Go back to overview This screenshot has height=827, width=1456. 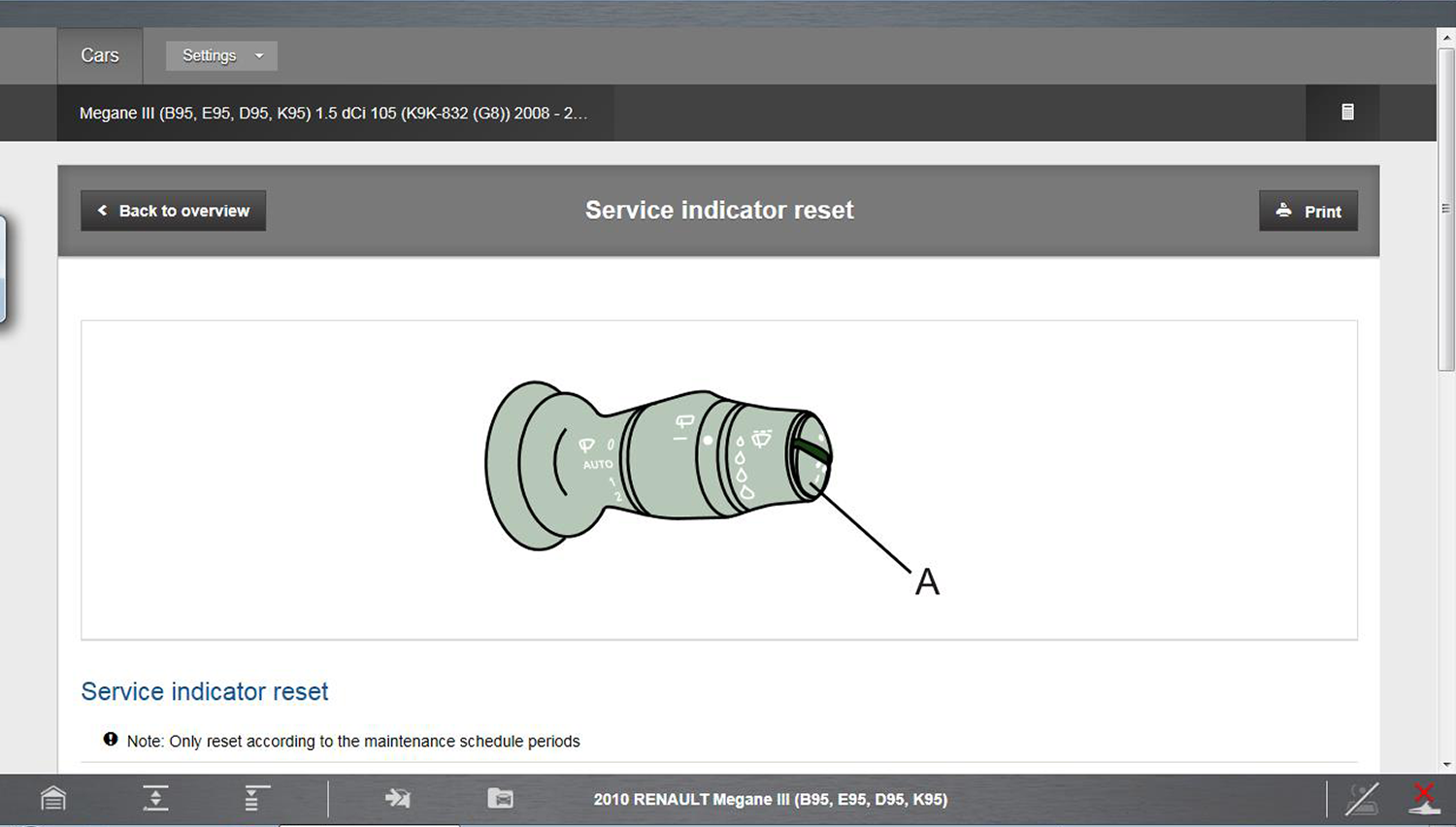(x=173, y=211)
